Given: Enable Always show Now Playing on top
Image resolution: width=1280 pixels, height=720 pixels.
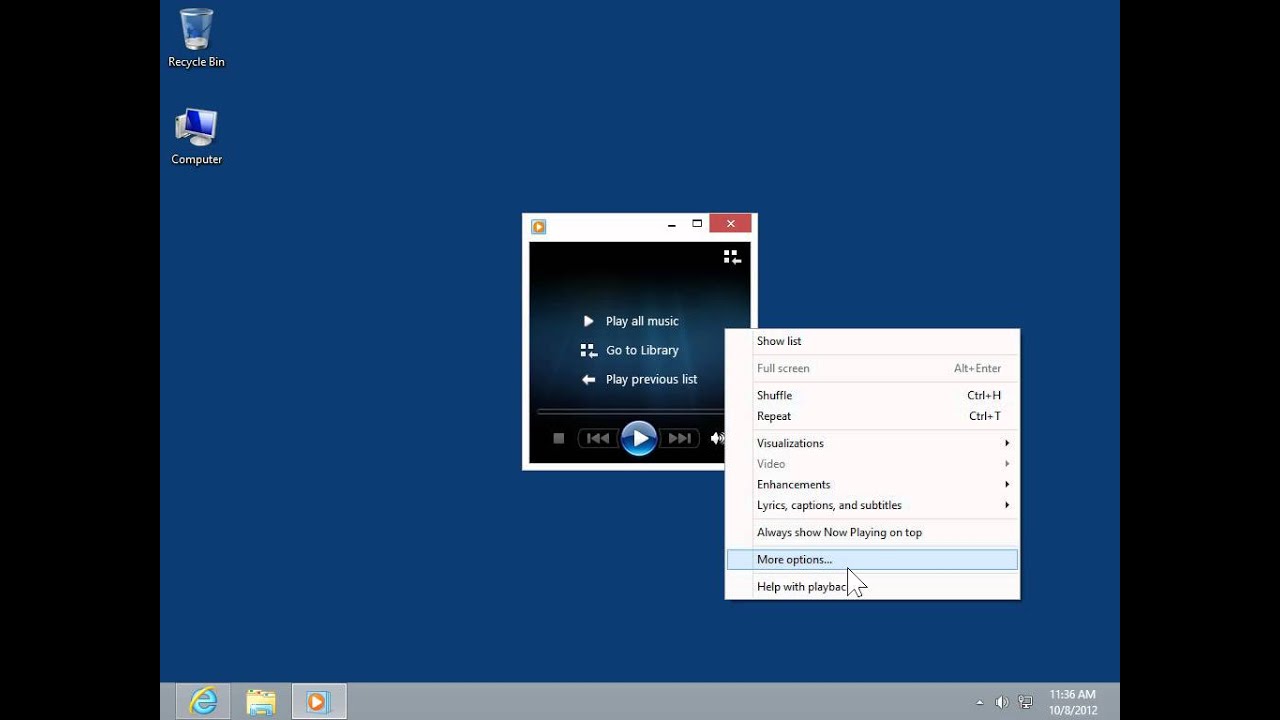Looking at the screenshot, I should point(839,532).
